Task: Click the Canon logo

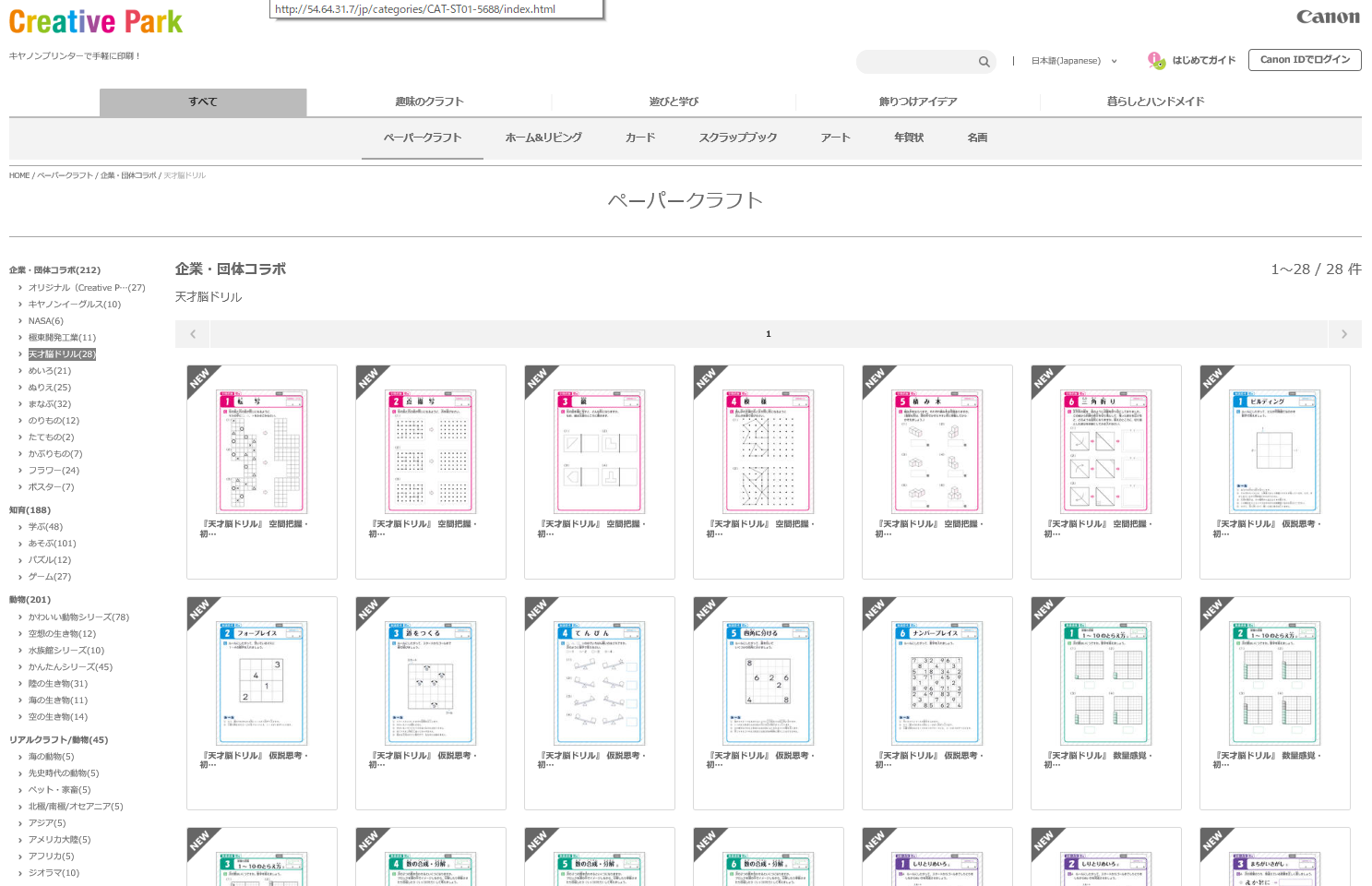Action: click(1328, 17)
